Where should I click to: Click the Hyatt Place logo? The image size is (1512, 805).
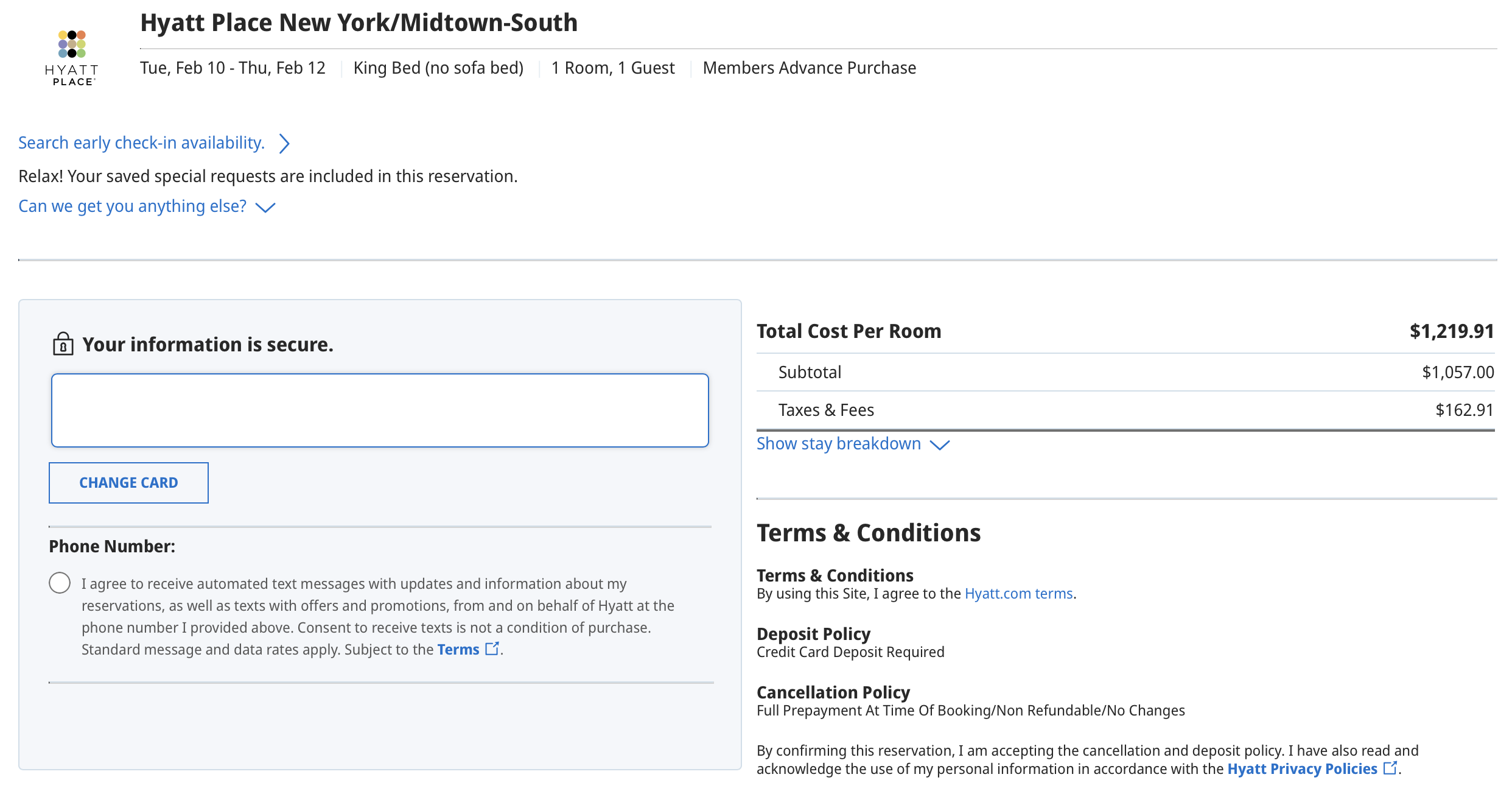point(72,58)
